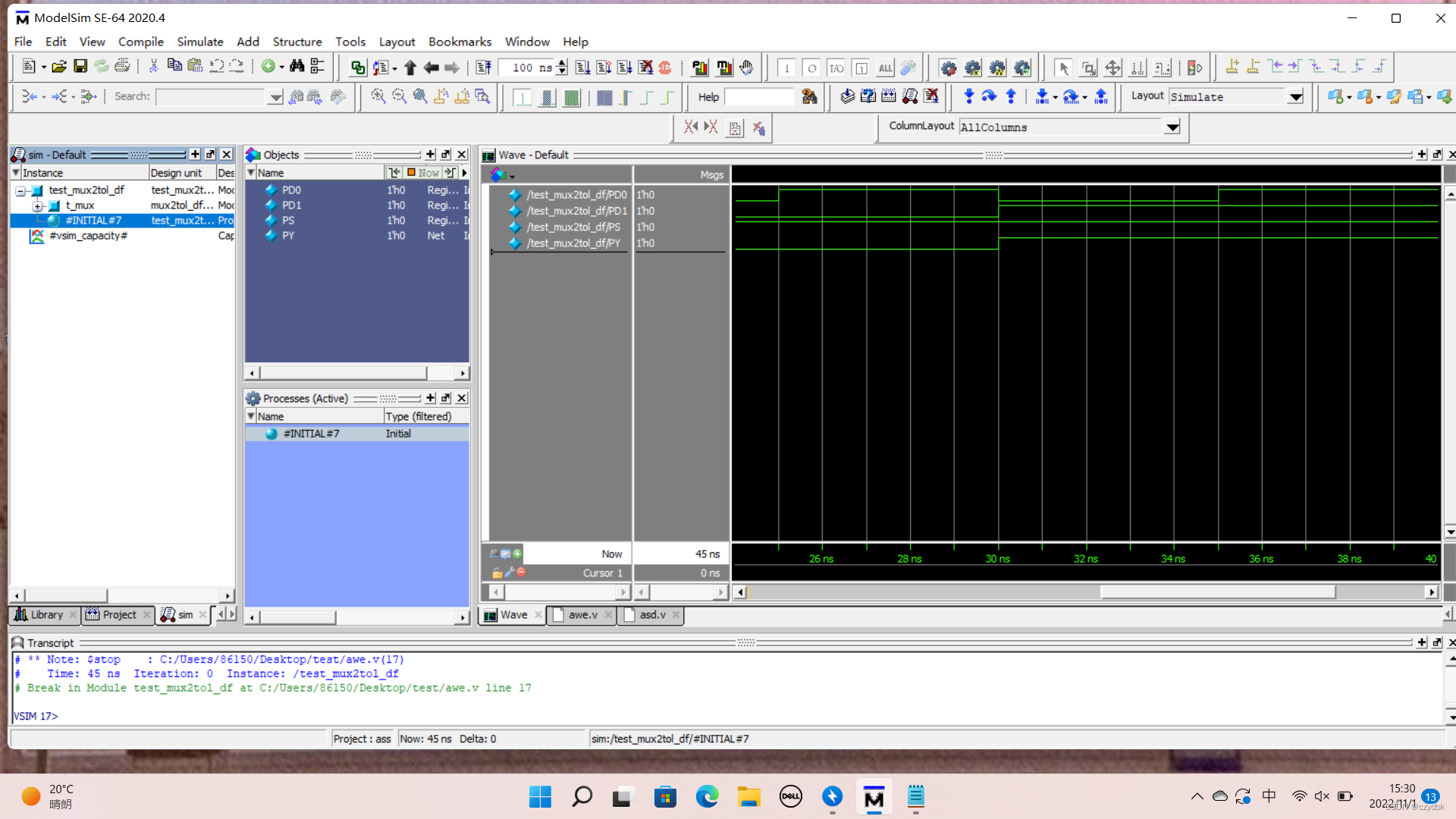Toggle Cursor 1 lock icon
Screen dimensions: 1456x819
click(x=497, y=573)
